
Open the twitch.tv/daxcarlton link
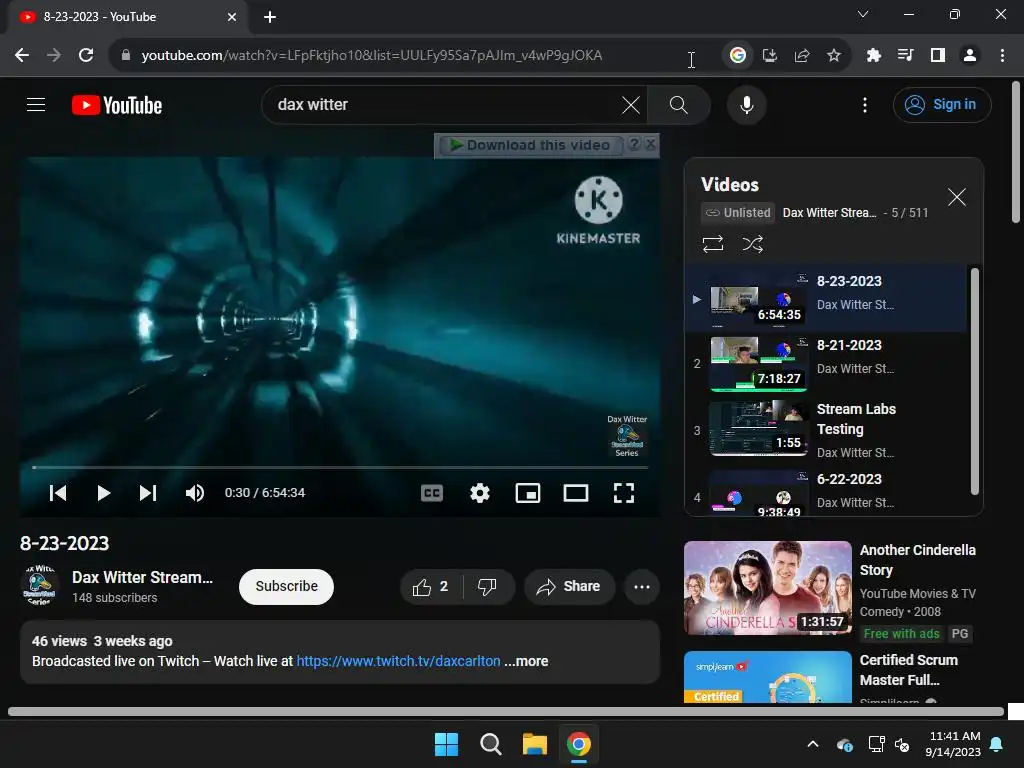(x=398, y=661)
